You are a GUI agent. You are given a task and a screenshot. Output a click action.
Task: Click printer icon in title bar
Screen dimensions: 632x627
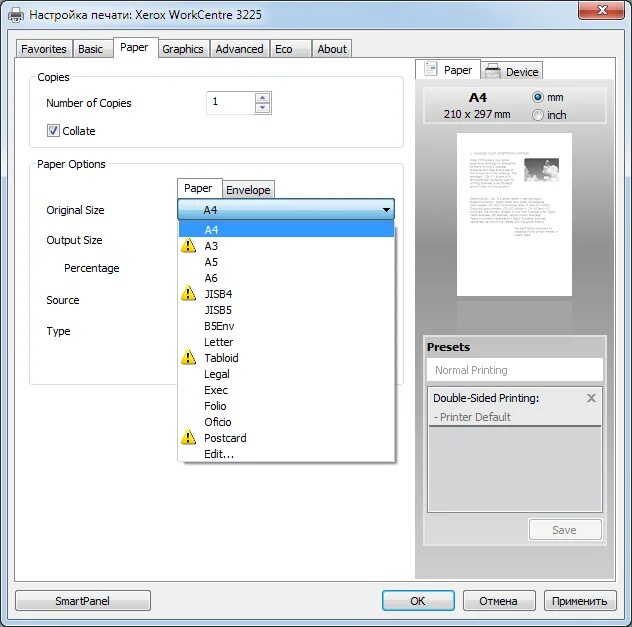point(16,15)
